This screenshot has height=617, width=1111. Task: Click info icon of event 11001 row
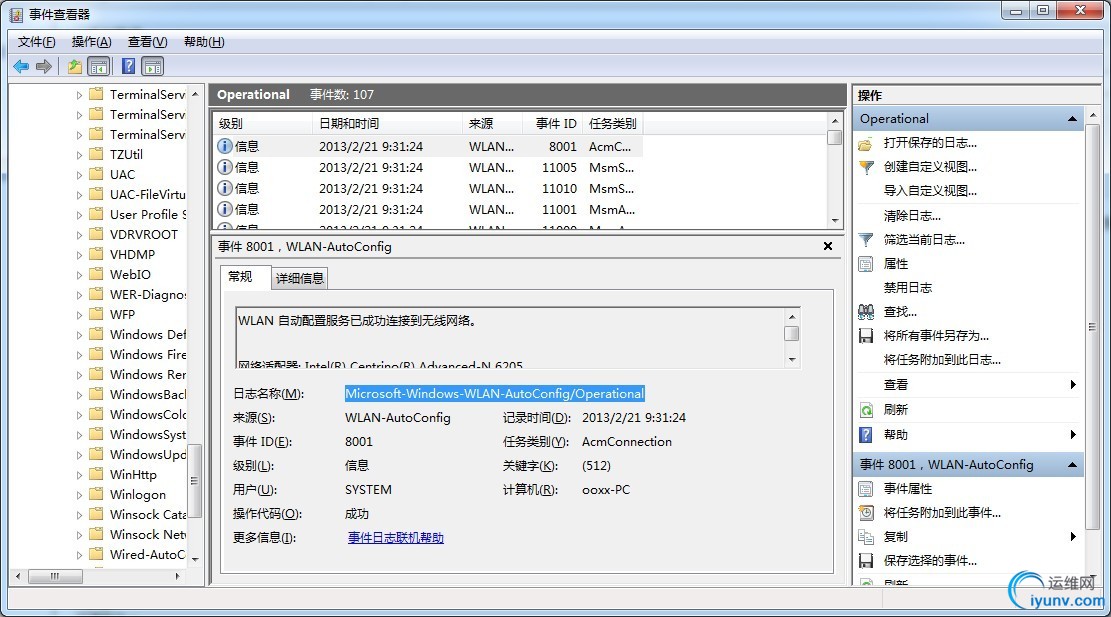pos(225,209)
